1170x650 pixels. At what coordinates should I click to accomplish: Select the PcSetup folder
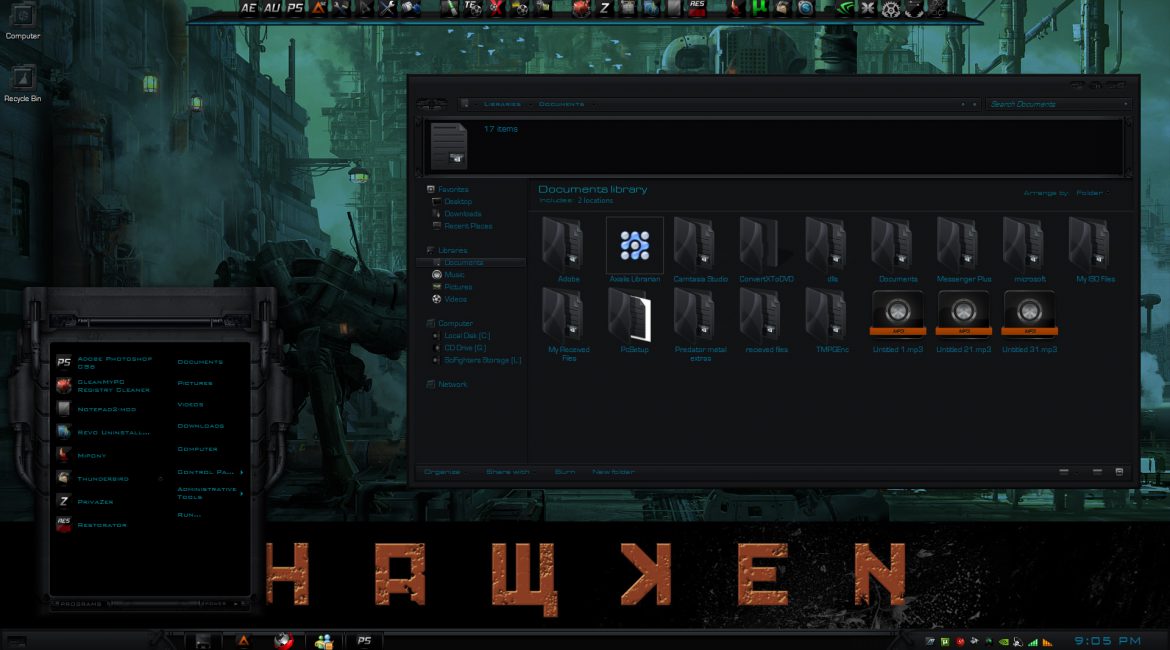coord(634,321)
